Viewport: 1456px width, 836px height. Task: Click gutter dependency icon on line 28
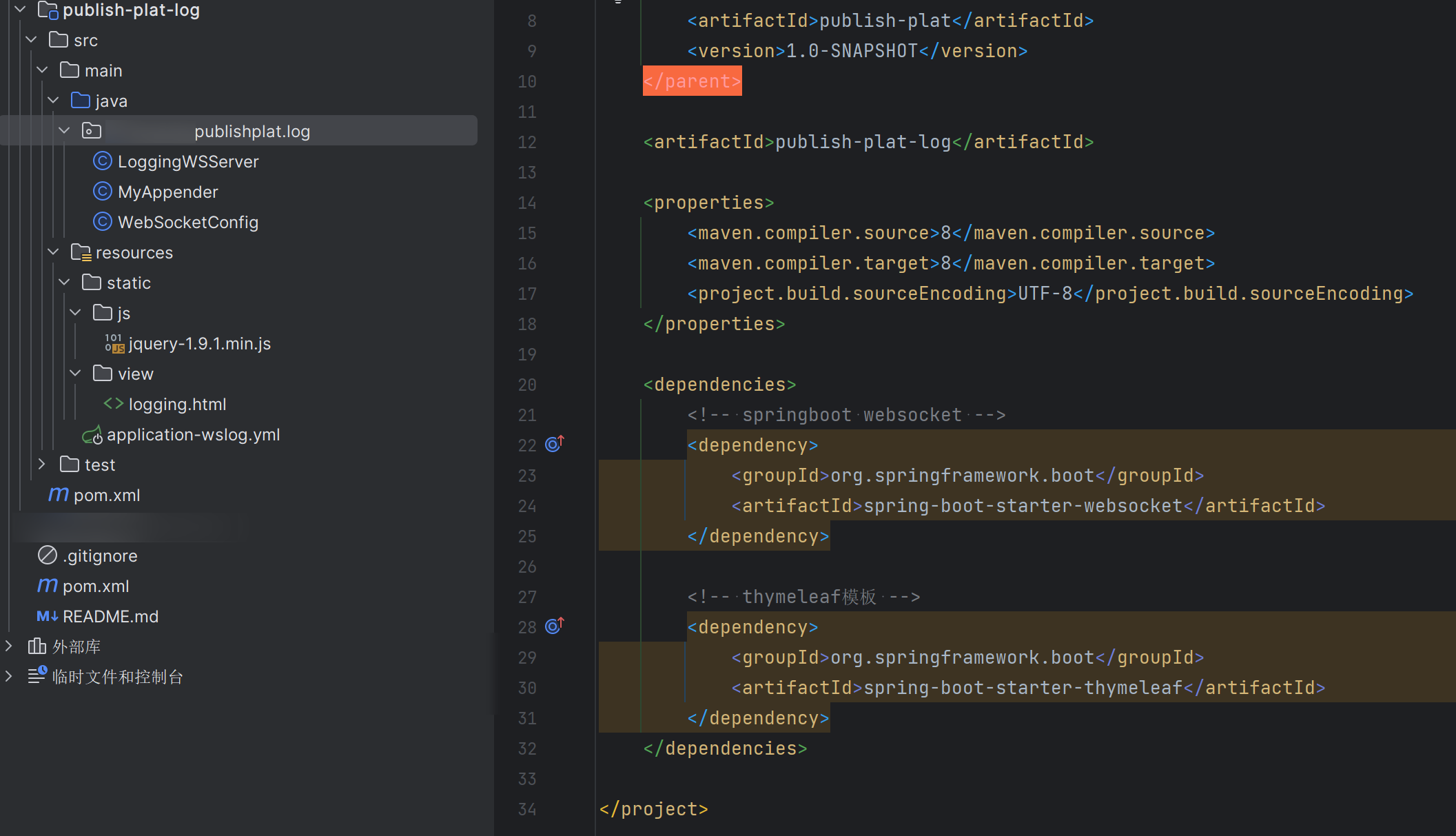click(x=554, y=626)
